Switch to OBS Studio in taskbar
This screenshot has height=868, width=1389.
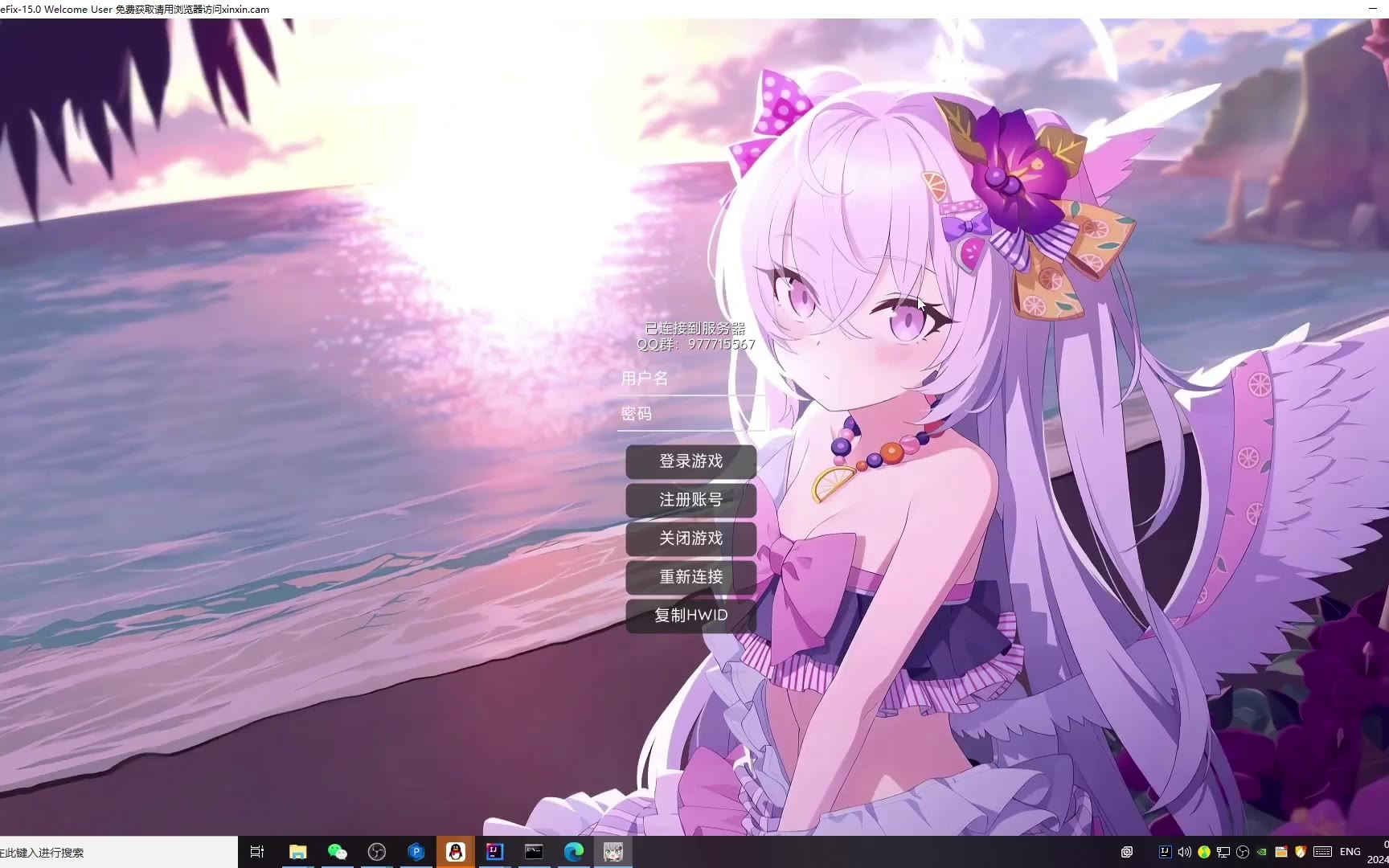click(377, 852)
